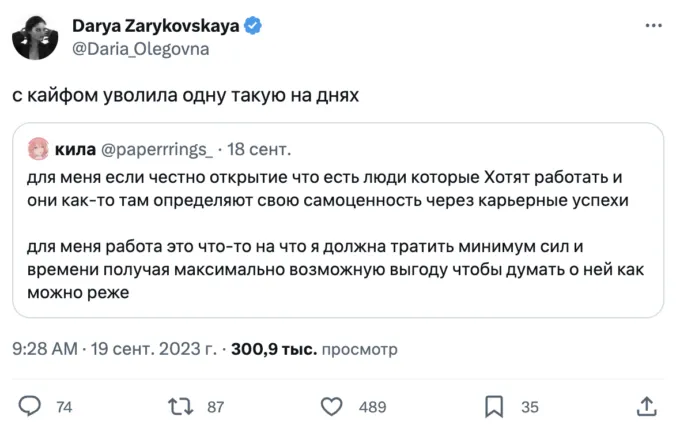Image resolution: width=680 pixels, height=428 pixels.
Task: Open the @paperrrings_ handle in quote
Action: coord(158,150)
